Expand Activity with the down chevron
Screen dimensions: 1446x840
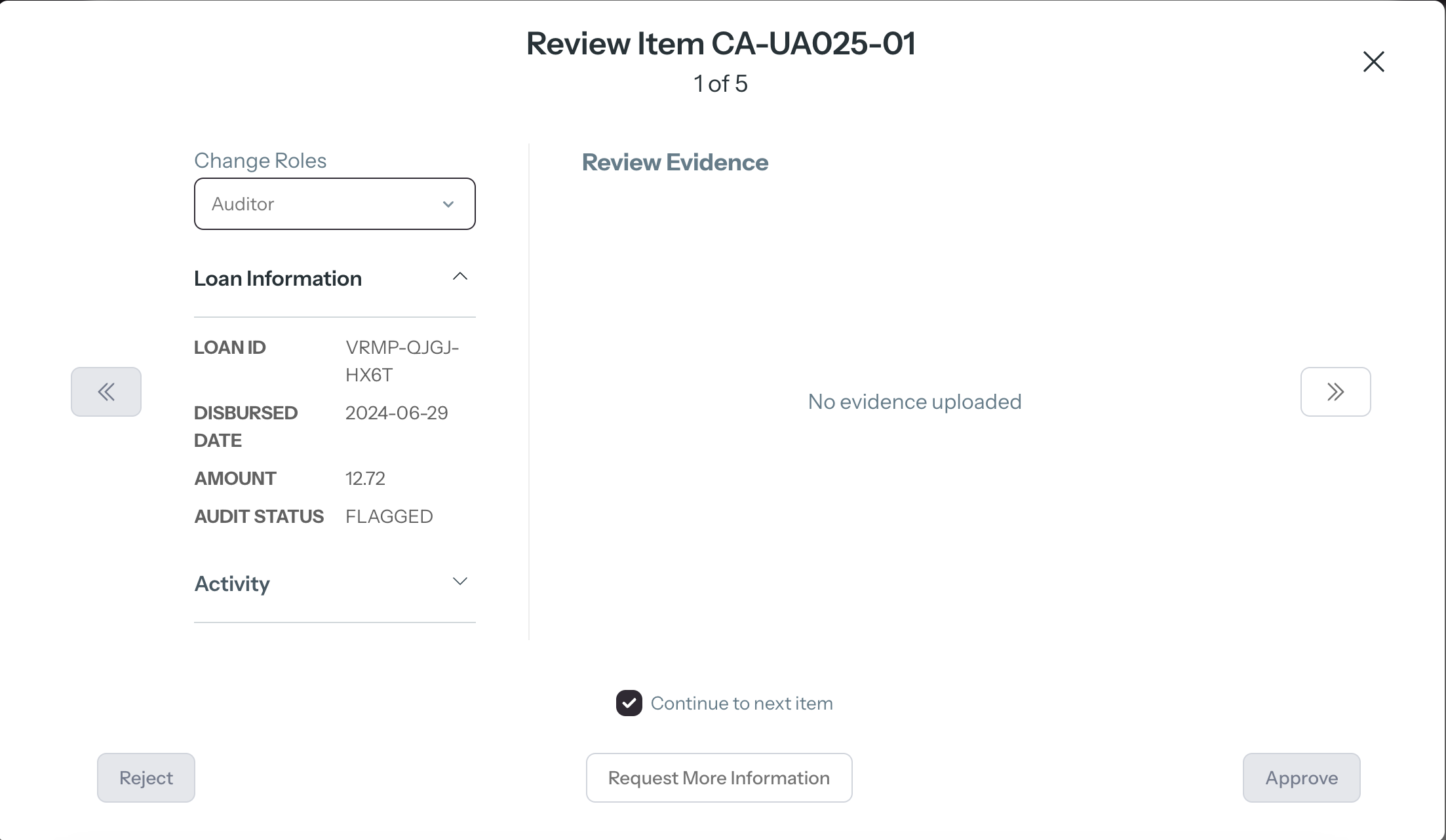point(460,581)
